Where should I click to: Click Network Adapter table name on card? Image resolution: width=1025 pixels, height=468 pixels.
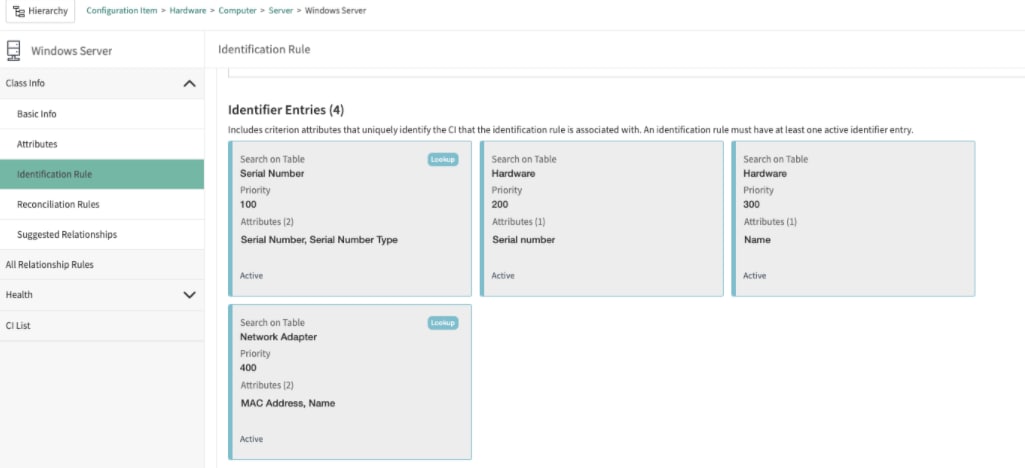[278, 337]
